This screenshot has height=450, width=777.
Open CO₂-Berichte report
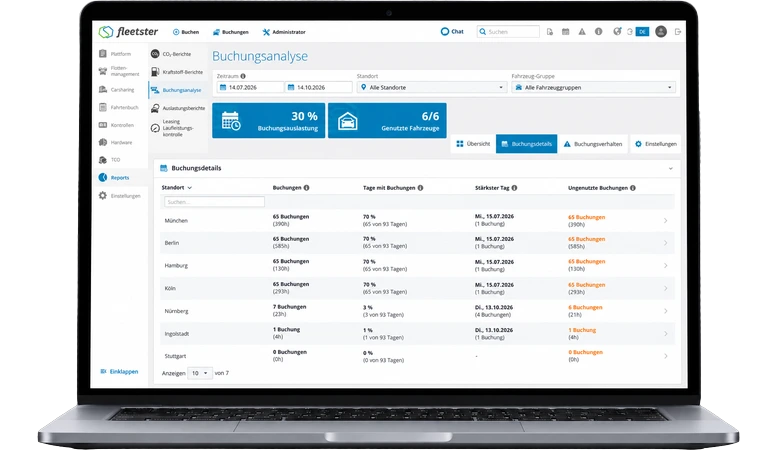(171, 54)
